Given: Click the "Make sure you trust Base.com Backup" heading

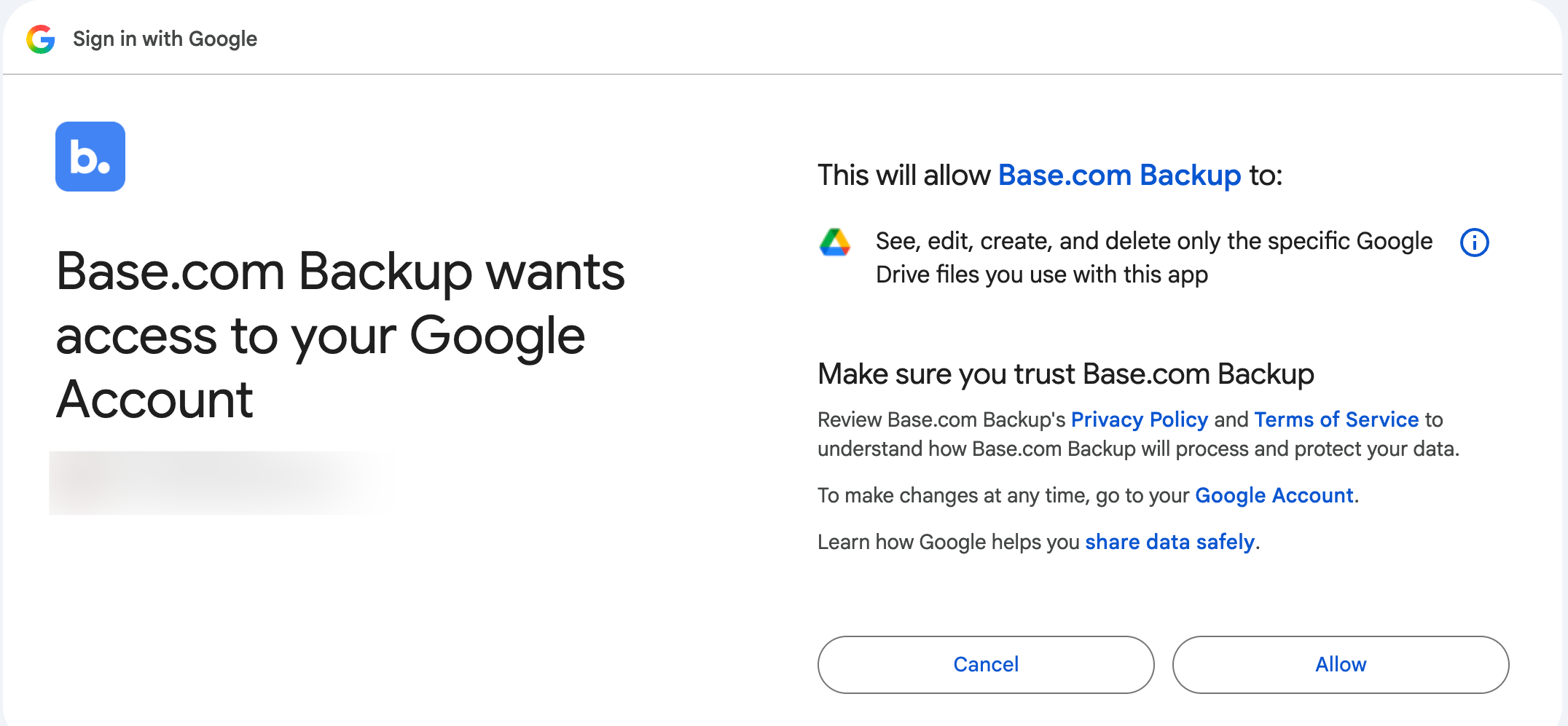Looking at the screenshot, I should point(1066,374).
